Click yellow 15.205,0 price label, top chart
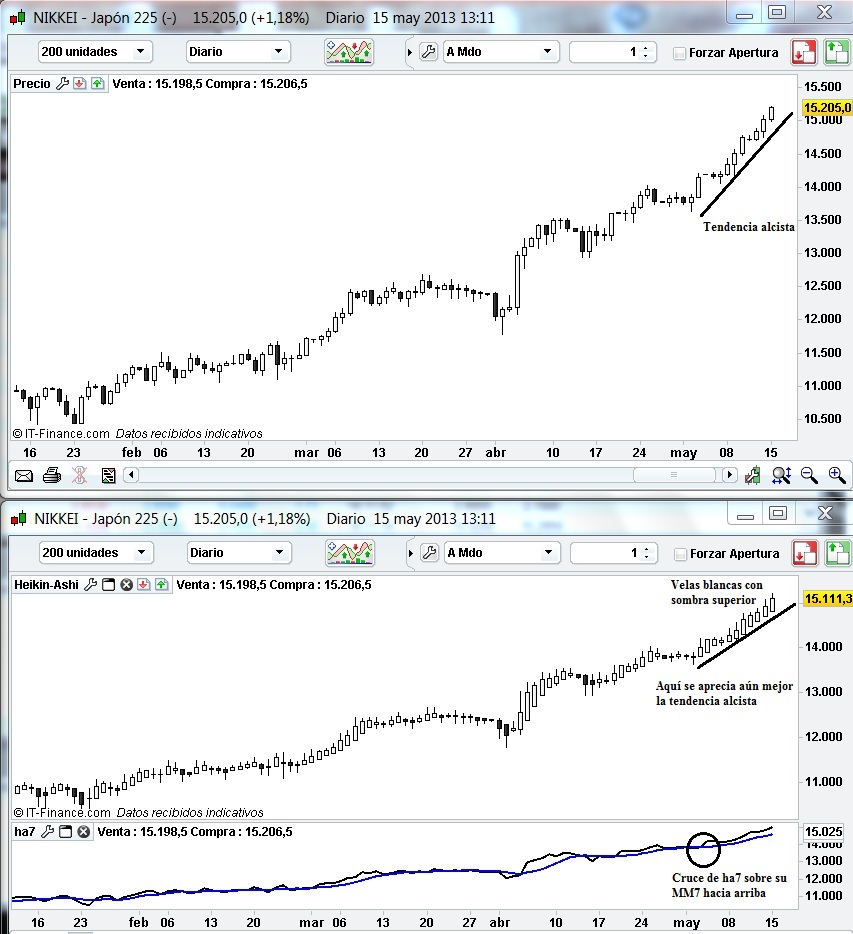The image size is (853, 934). coord(827,108)
